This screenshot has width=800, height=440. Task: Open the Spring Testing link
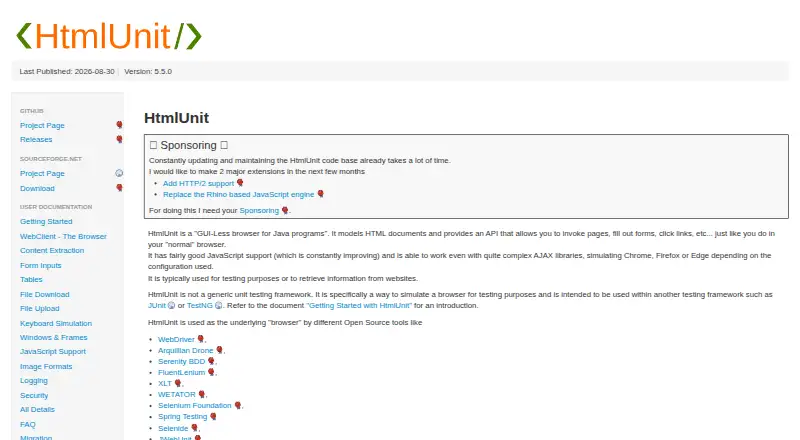coord(183,417)
